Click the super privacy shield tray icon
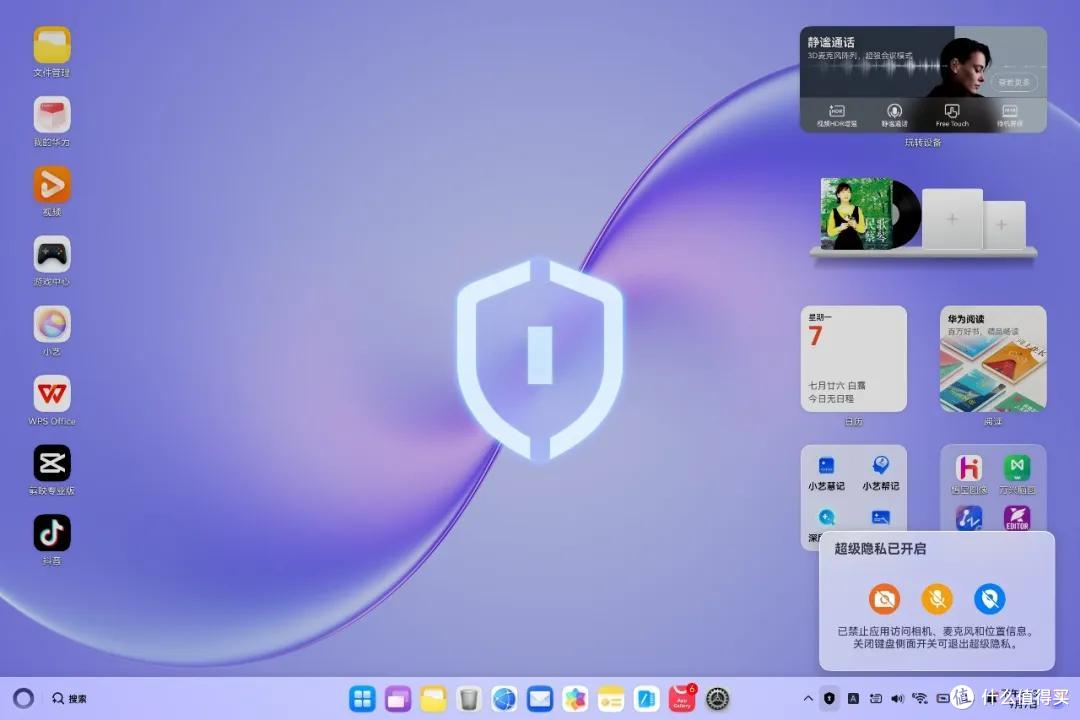Image resolution: width=1080 pixels, height=720 pixels. 829,699
